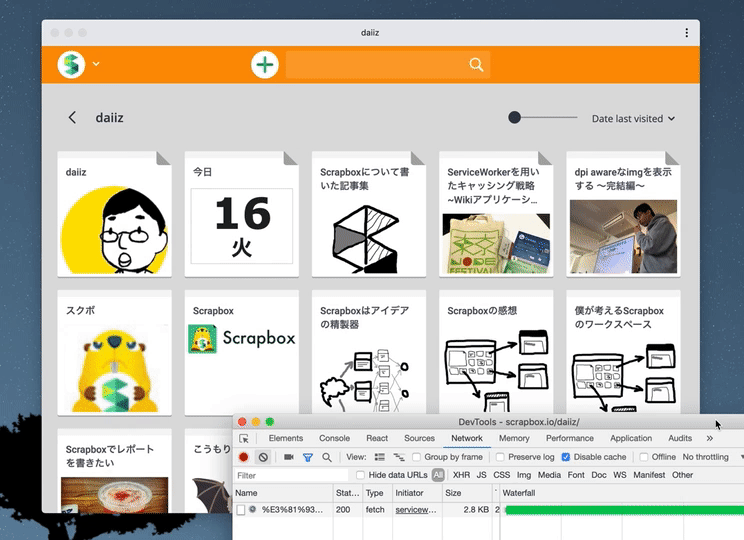Image resolution: width=744 pixels, height=540 pixels.
Task: Switch to the Application tab in DevTools
Action: 631,438
